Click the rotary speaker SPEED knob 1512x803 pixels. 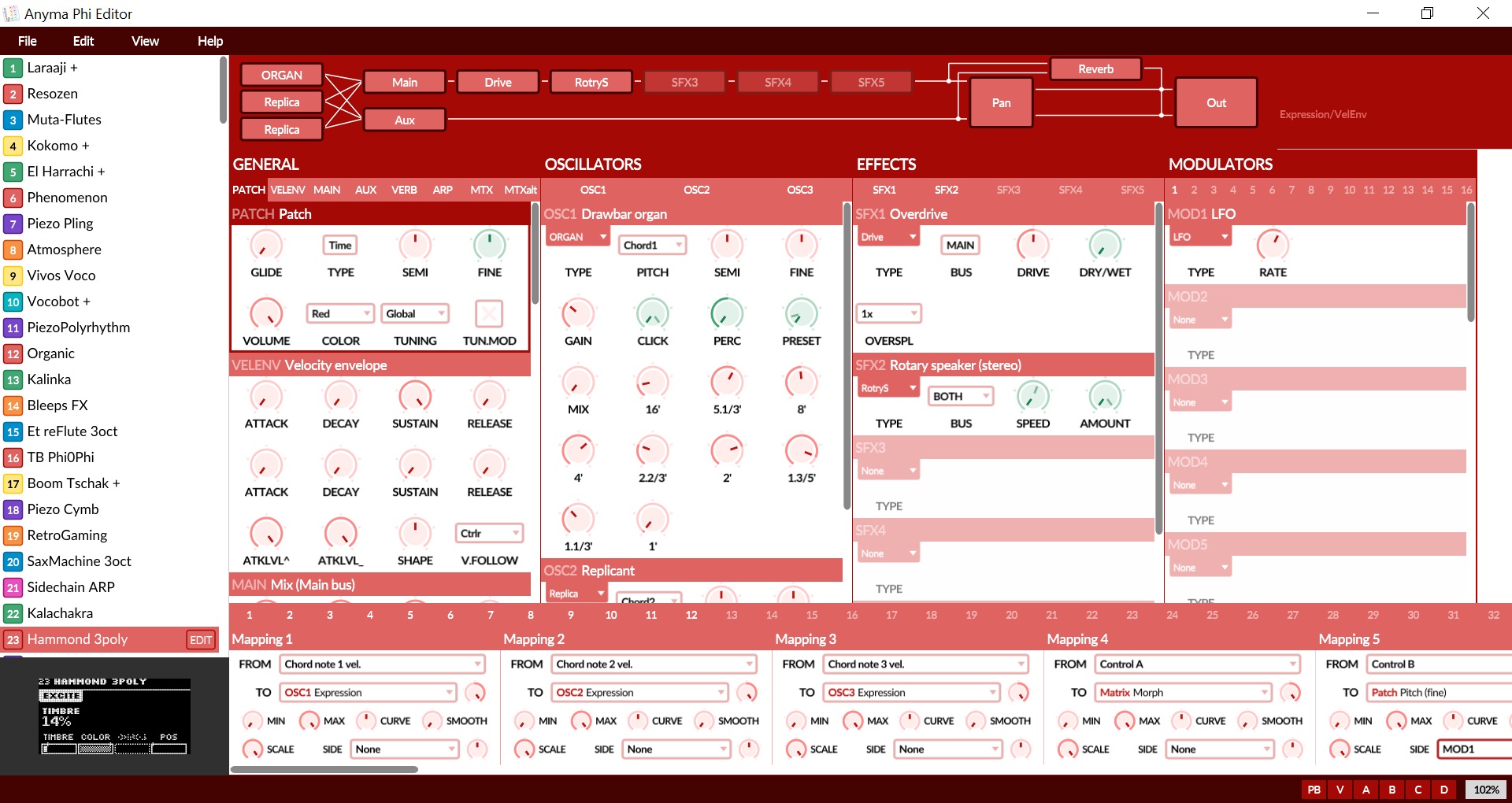pyautogui.click(x=1032, y=396)
